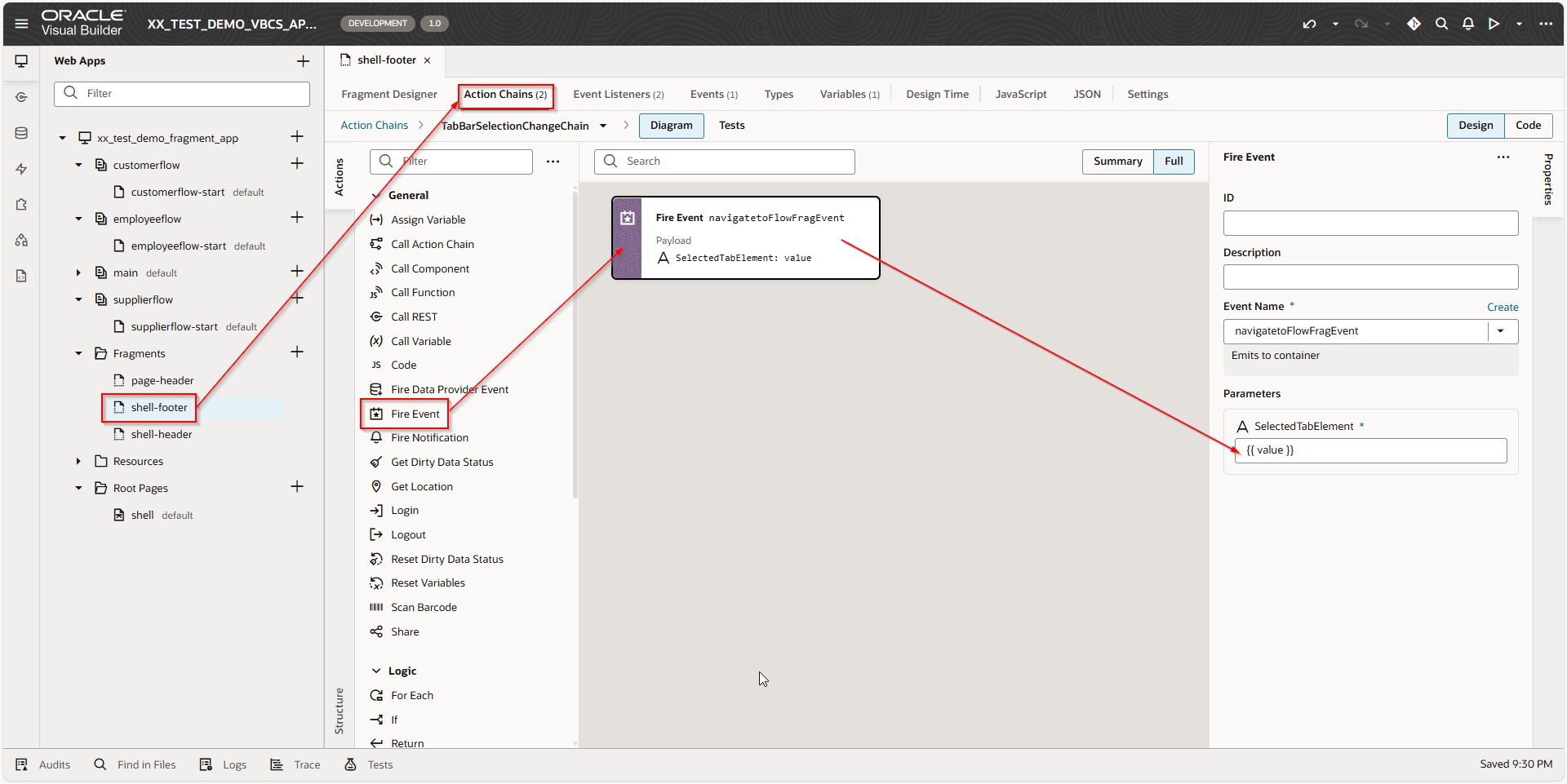This screenshot has width=1567, height=784.
Task: Open the Components panel in the sidebar
Action: tap(20, 204)
